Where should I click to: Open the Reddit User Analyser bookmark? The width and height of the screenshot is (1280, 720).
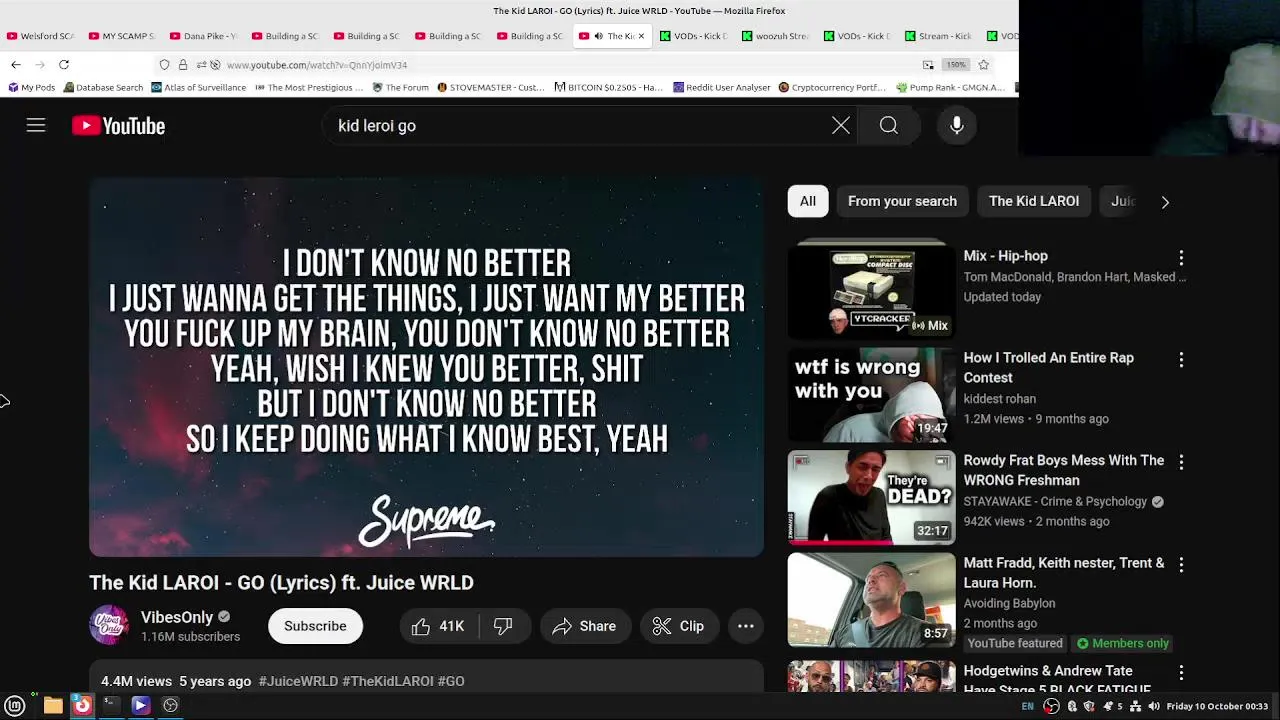pyautogui.click(x=721, y=87)
